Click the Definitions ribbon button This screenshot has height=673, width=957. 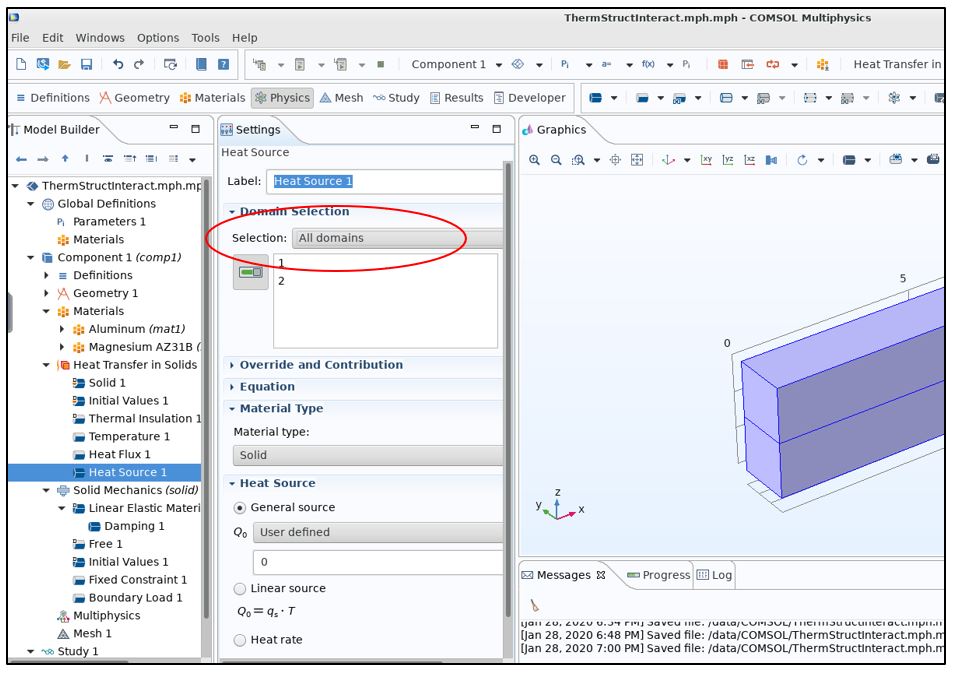click(52, 98)
